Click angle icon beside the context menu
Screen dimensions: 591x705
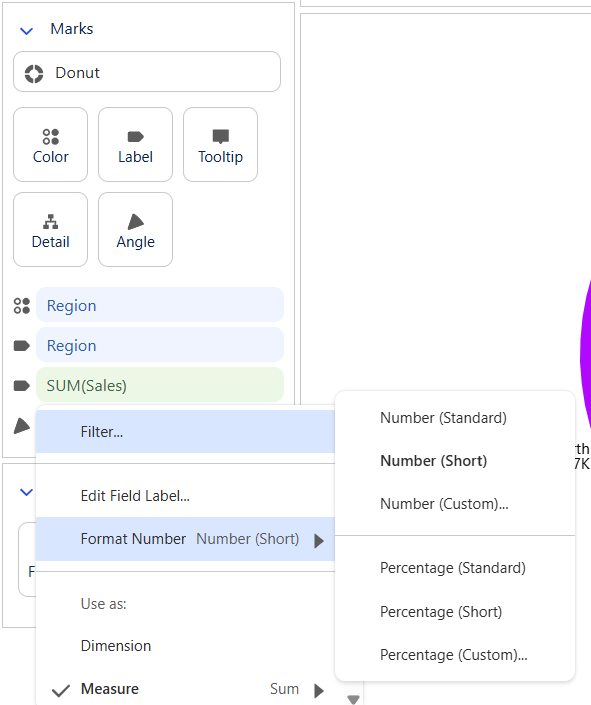click(x=22, y=426)
